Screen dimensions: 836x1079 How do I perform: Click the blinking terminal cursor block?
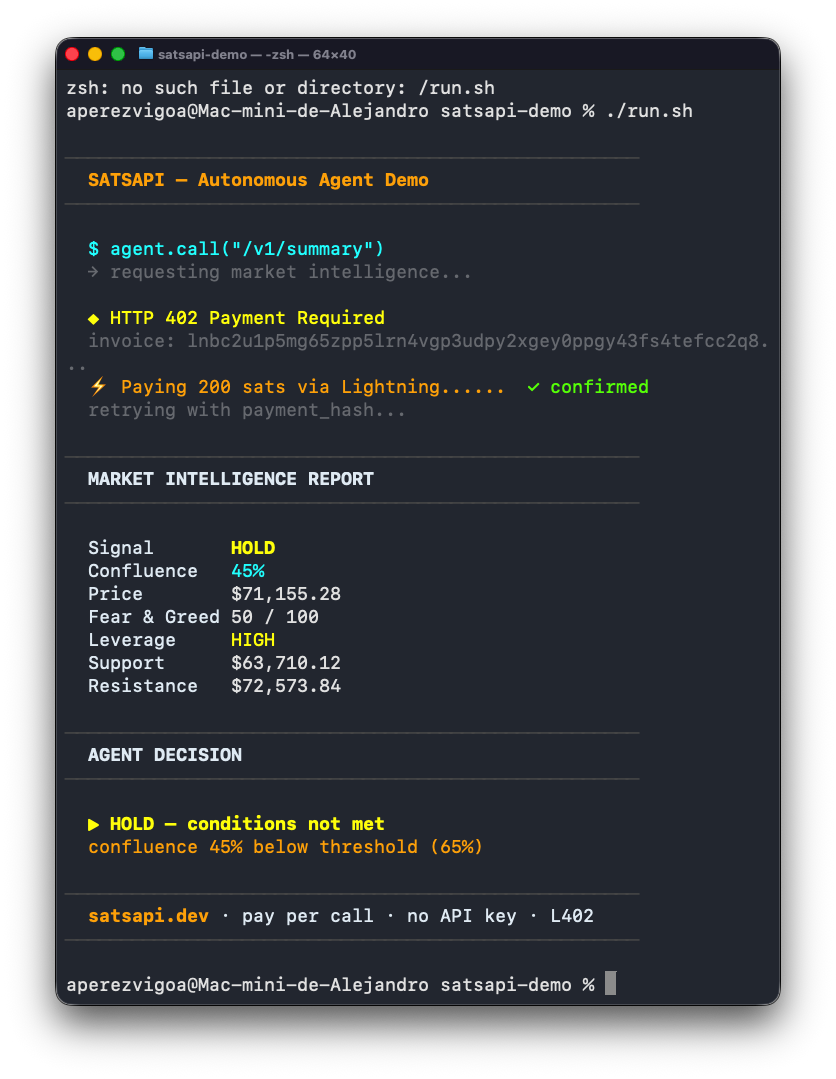click(610, 984)
